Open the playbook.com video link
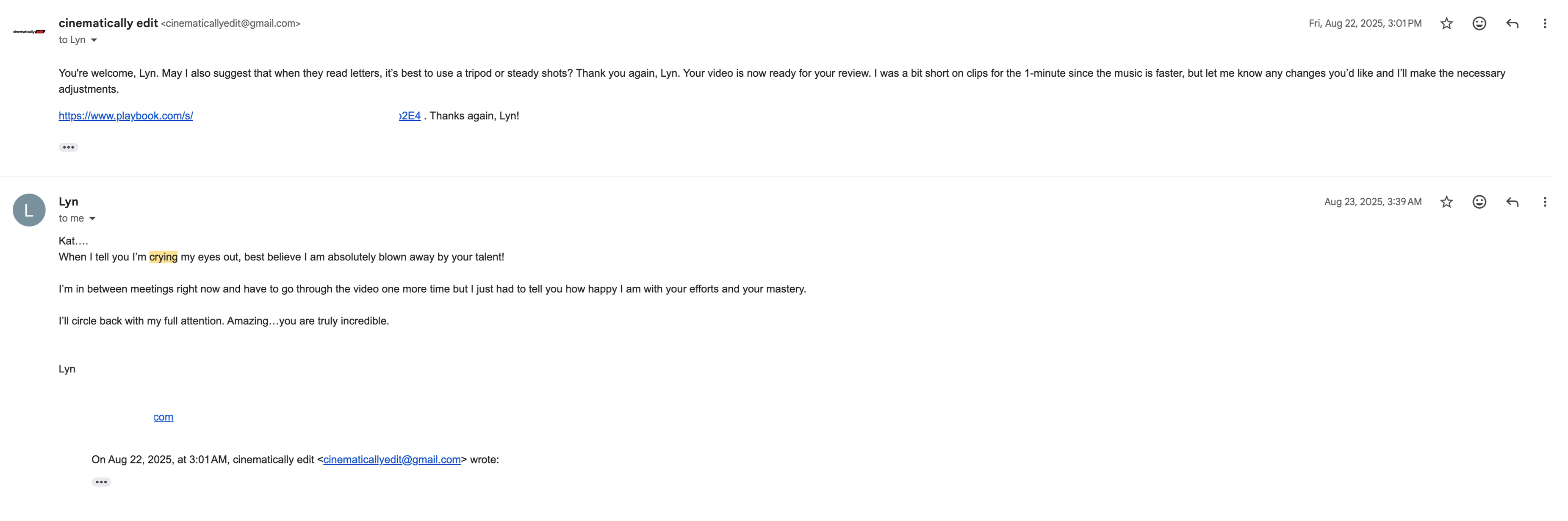 [x=125, y=116]
